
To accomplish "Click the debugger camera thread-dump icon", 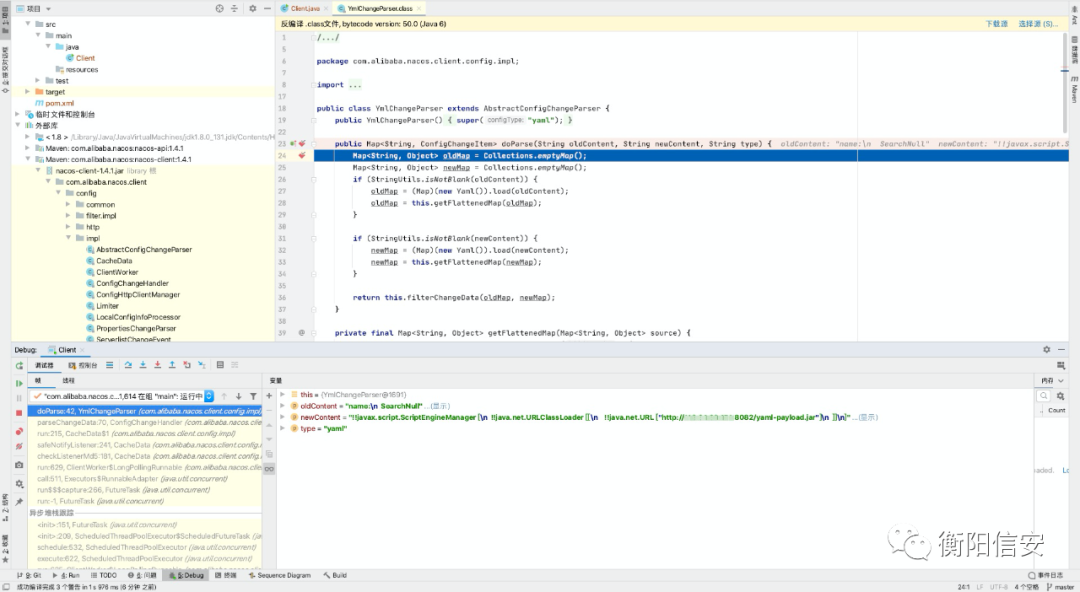I will click(x=19, y=465).
